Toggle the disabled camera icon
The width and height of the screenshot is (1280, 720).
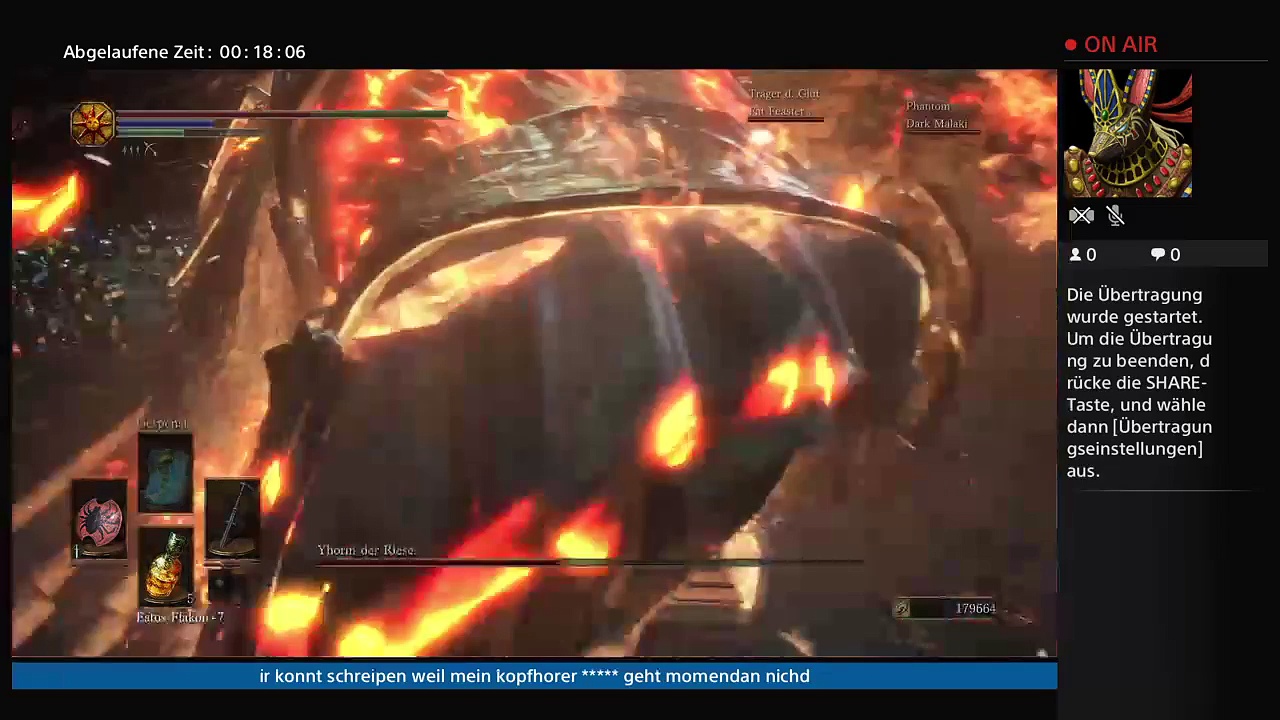pyautogui.click(x=1081, y=216)
